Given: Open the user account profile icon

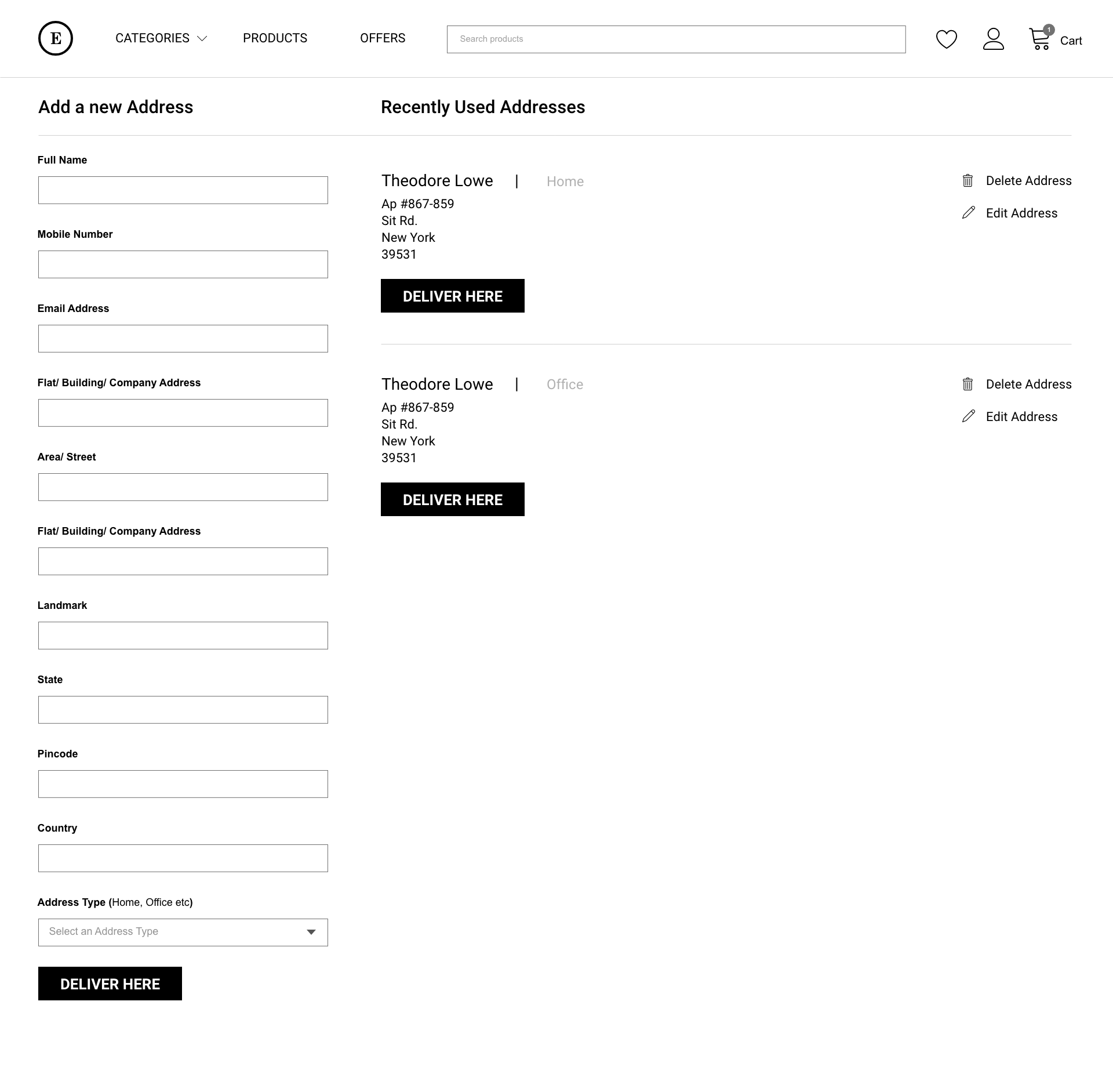Looking at the screenshot, I should (993, 39).
